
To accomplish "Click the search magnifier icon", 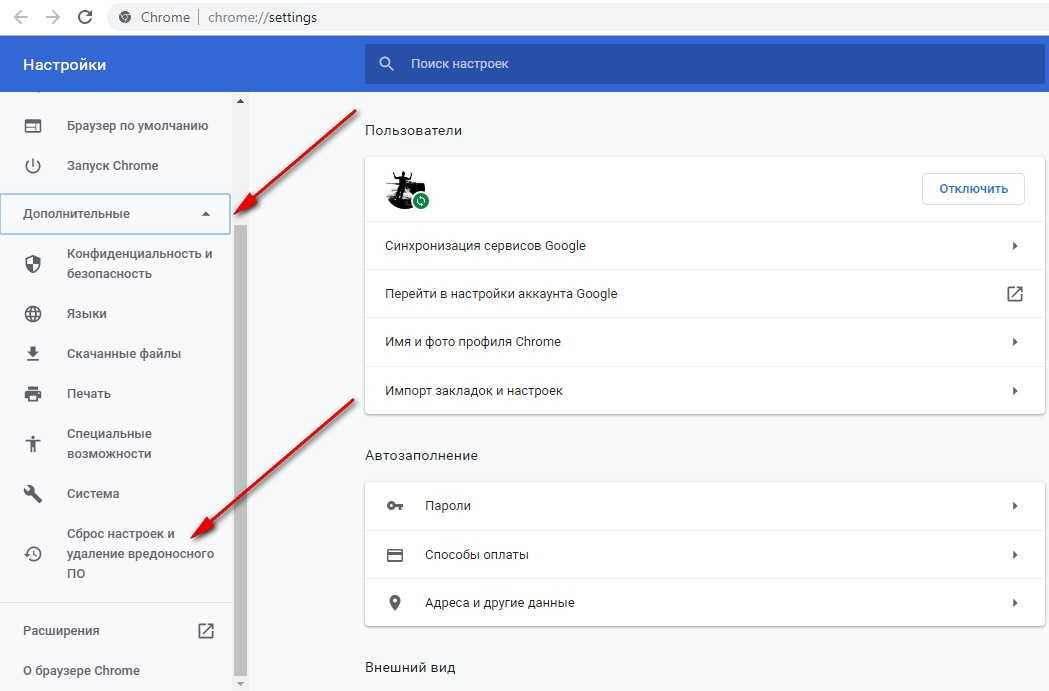I will (386, 64).
